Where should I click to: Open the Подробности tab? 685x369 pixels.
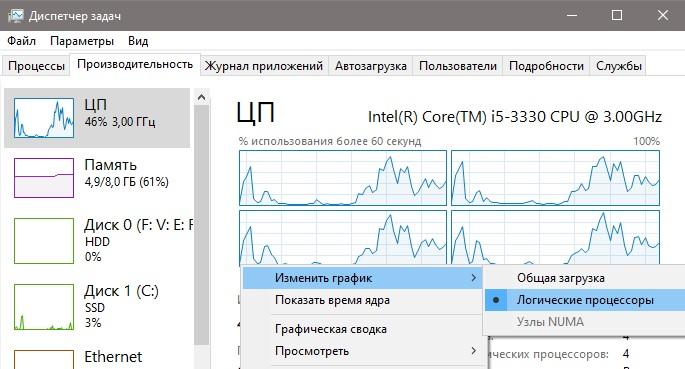546,66
